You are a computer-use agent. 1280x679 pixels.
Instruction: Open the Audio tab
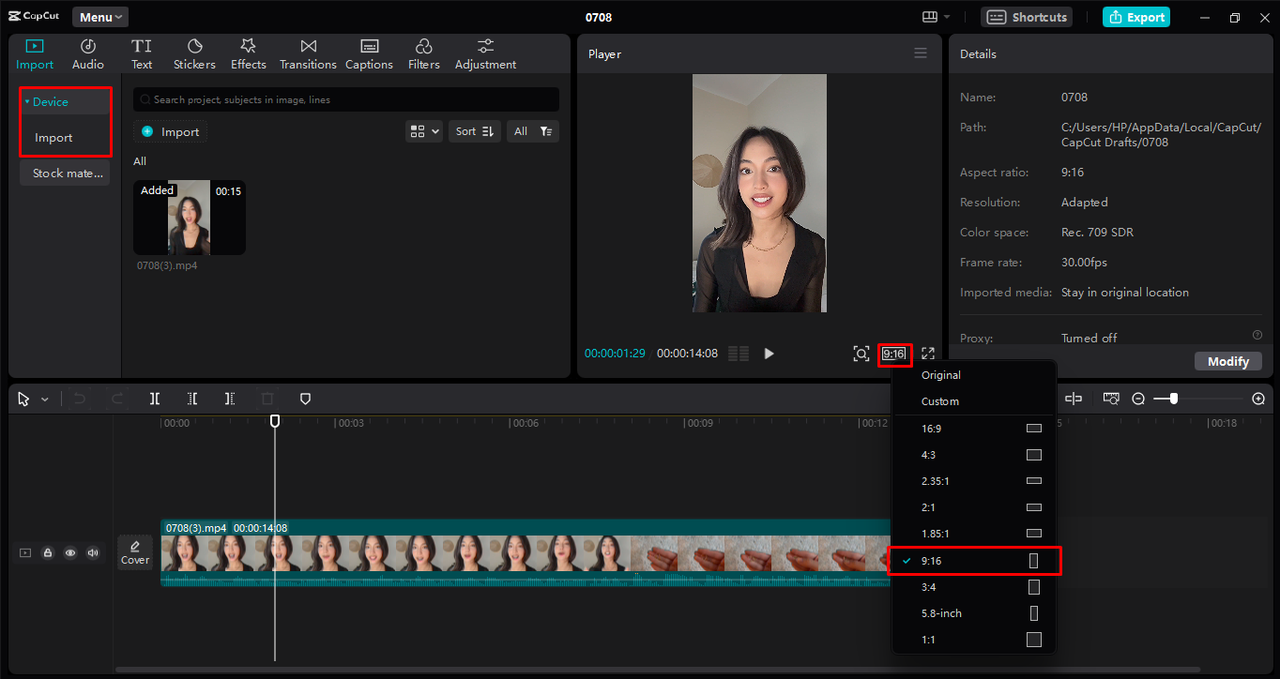pyautogui.click(x=88, y=54)
